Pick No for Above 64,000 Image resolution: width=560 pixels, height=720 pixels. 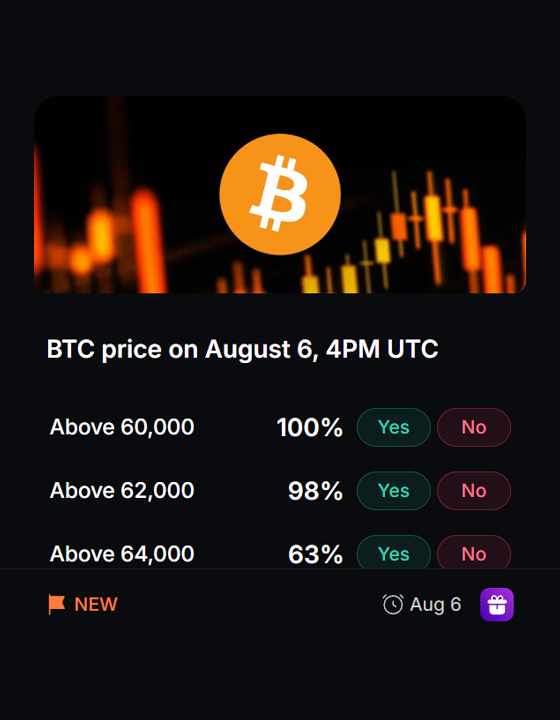[474, 552]
